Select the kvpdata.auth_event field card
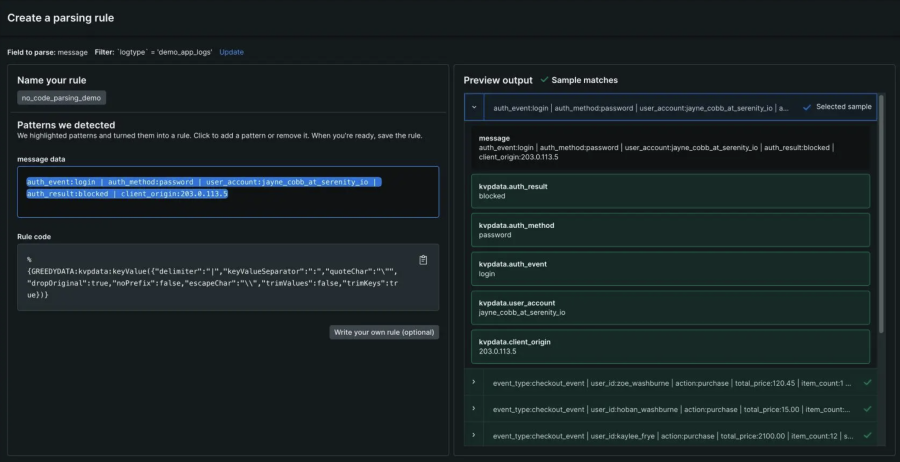Viewport: 900px width, 462px height. coord(670,269)
